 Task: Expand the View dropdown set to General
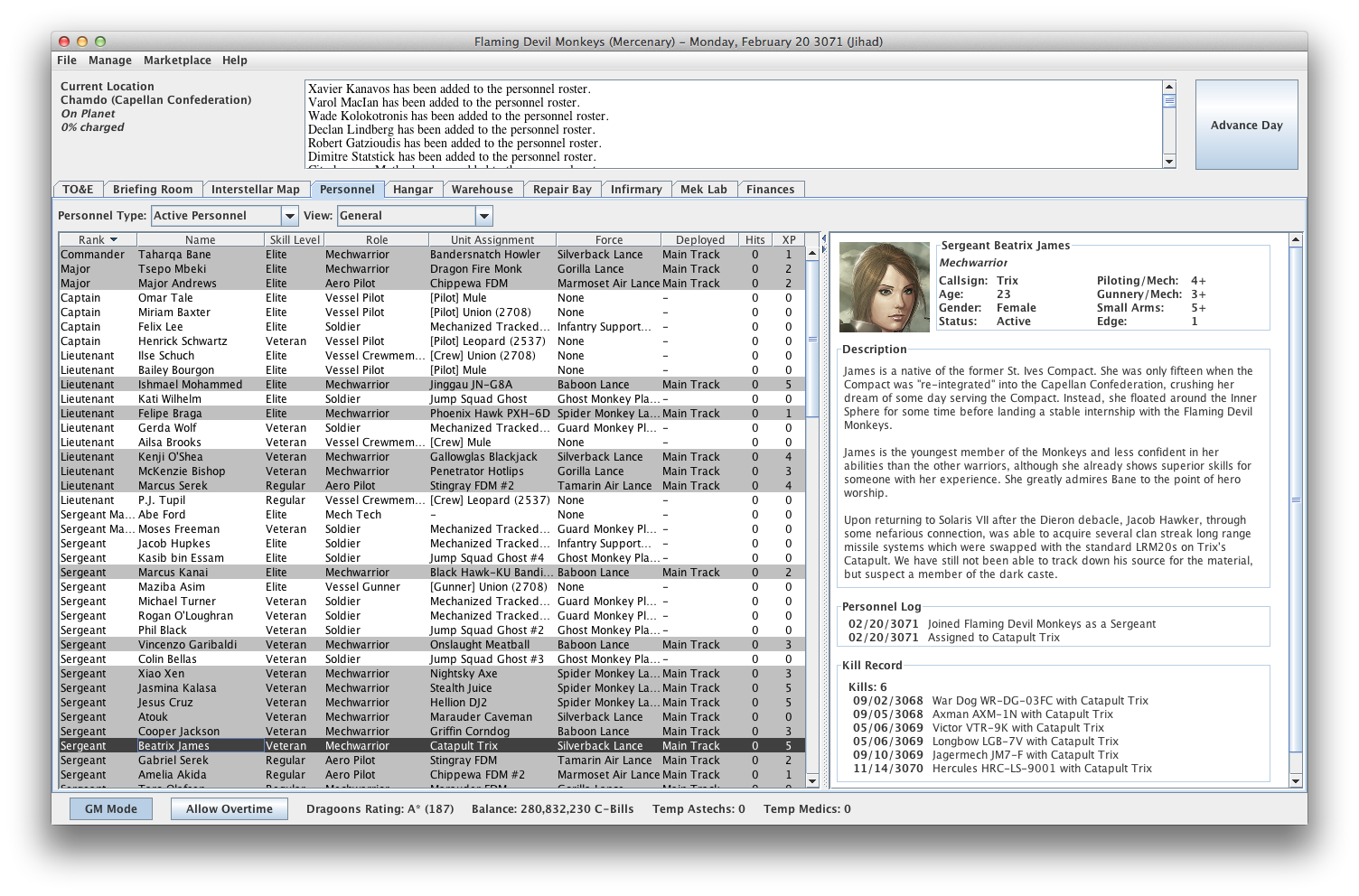pos(484,216)
